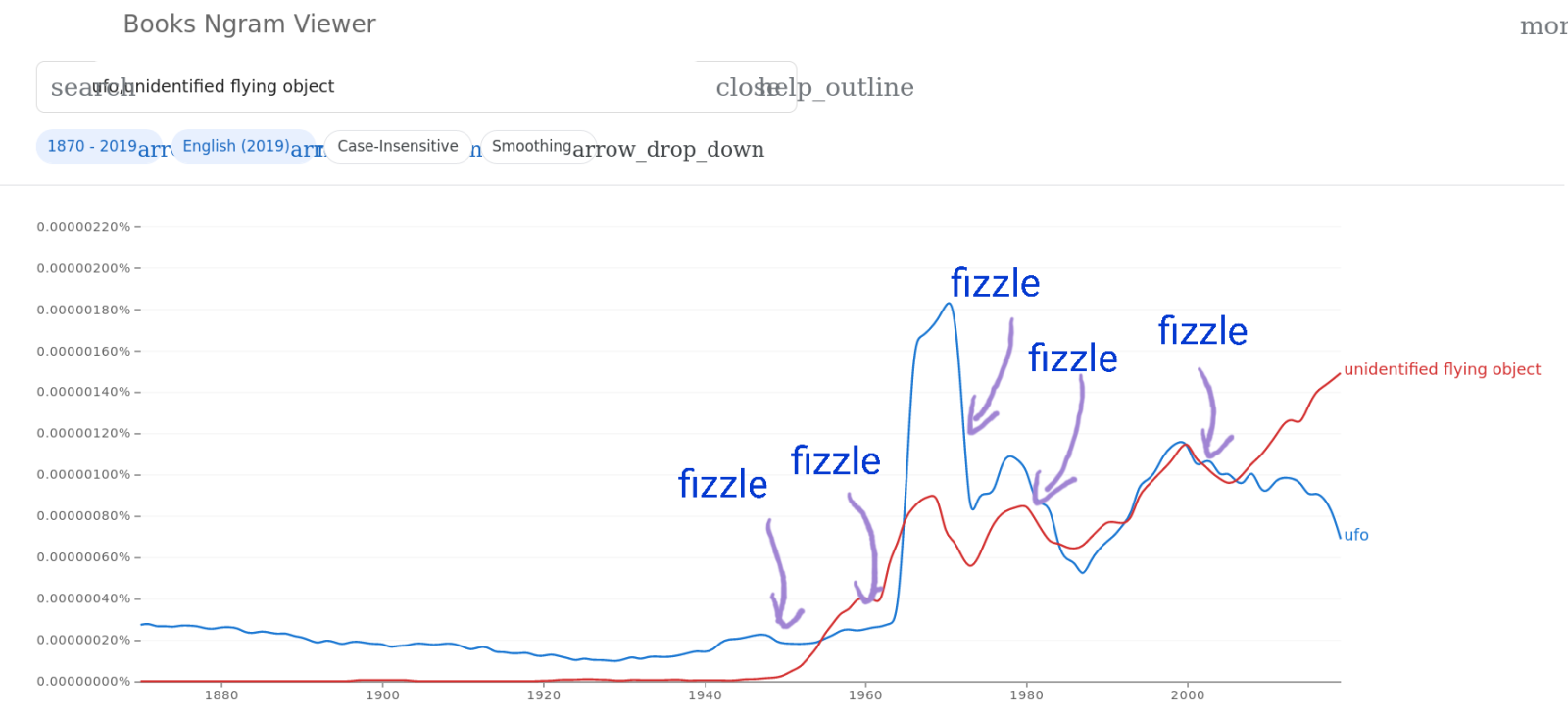Open the more menu in the top right

[x=1543, y=26]
